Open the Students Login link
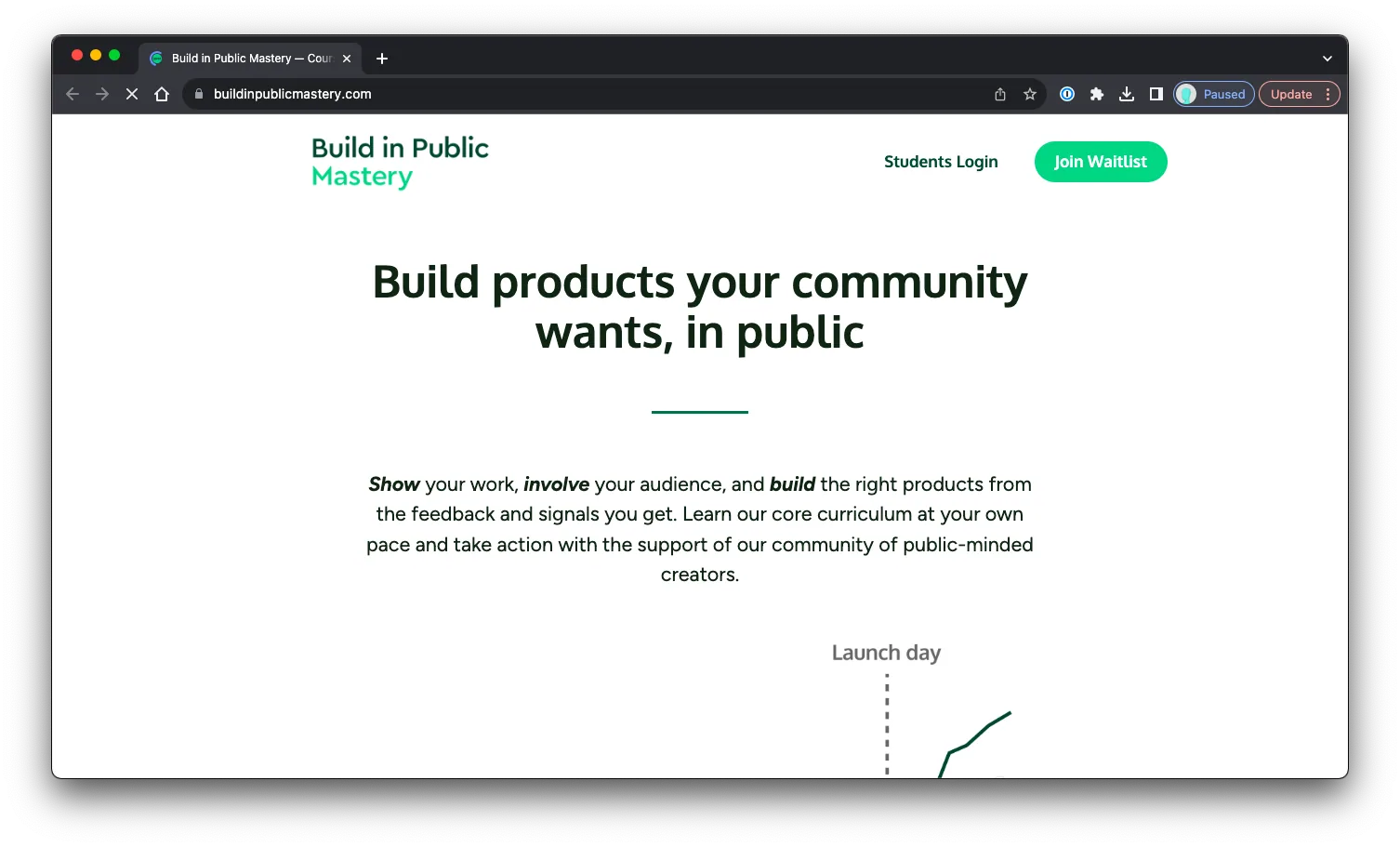This screenshot has height=847, width=1400. coord(941,162)
